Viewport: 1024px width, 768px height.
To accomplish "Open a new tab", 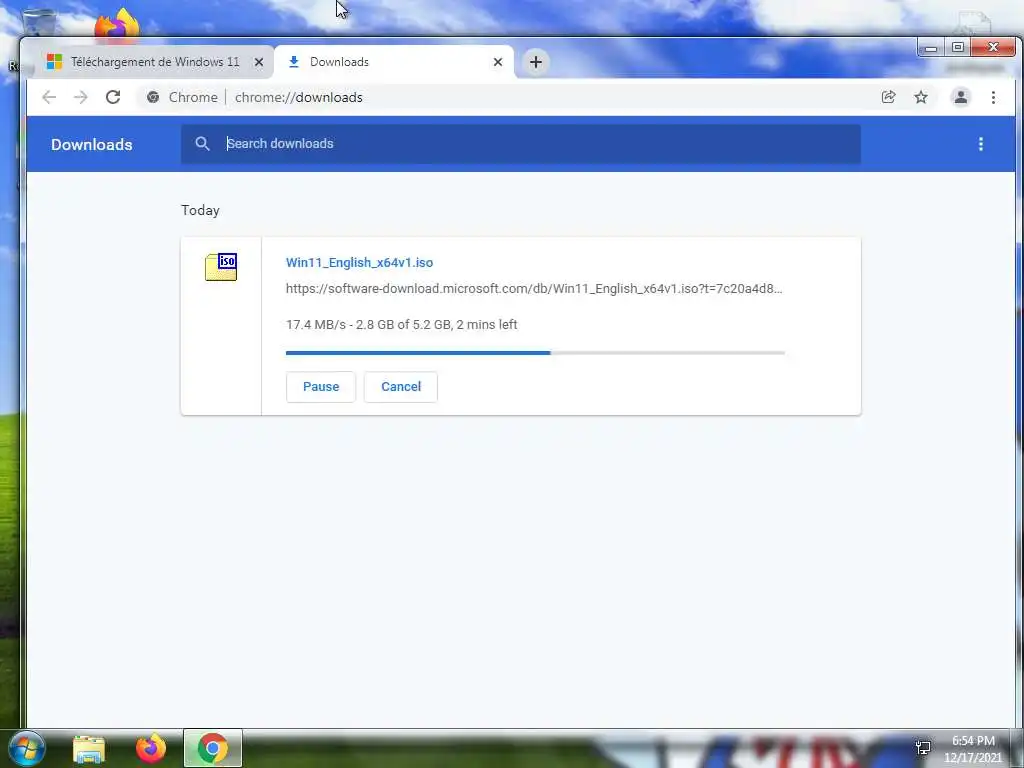I will [x=536, y=62].
